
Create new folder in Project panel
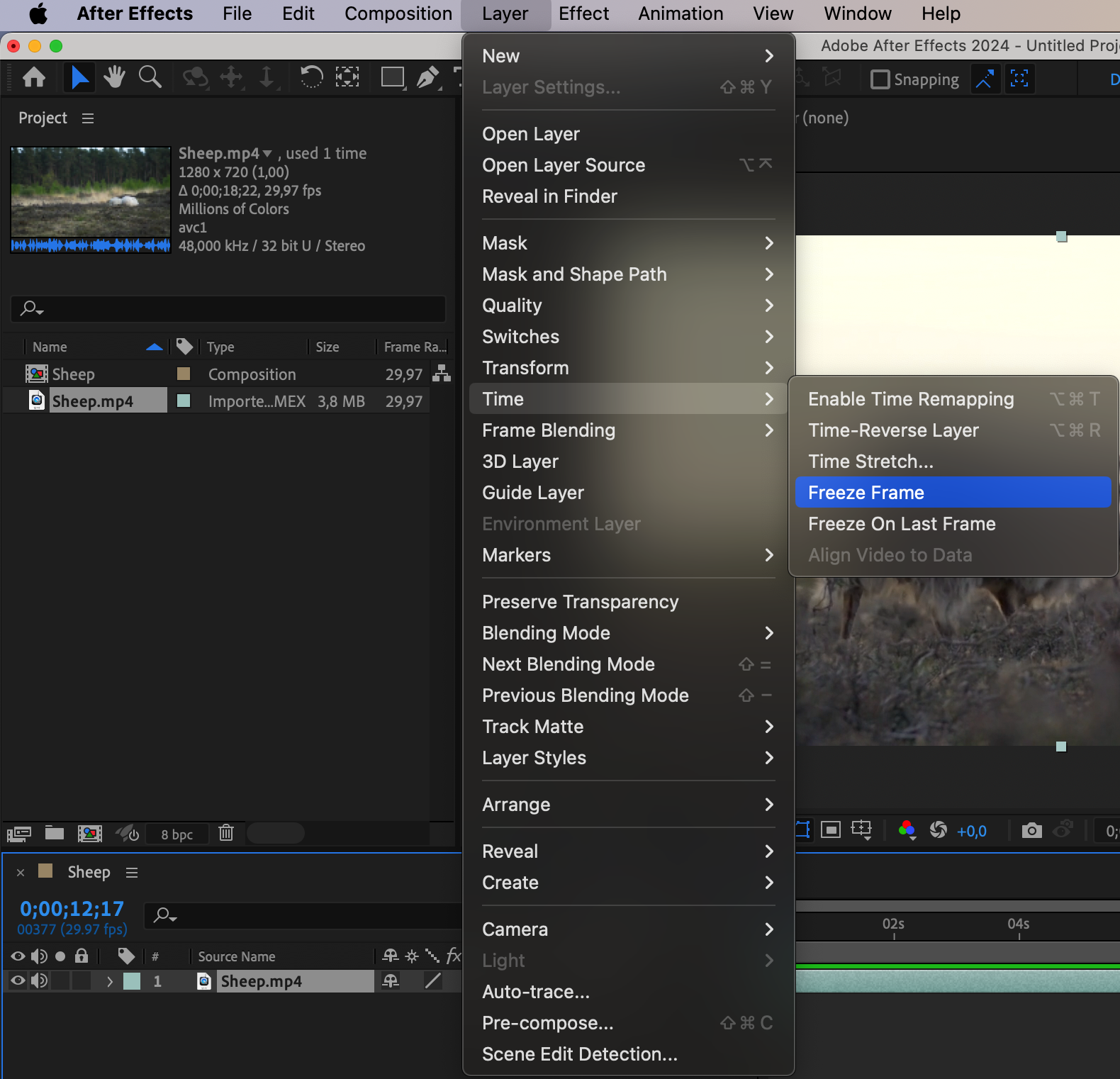point(55,833)
